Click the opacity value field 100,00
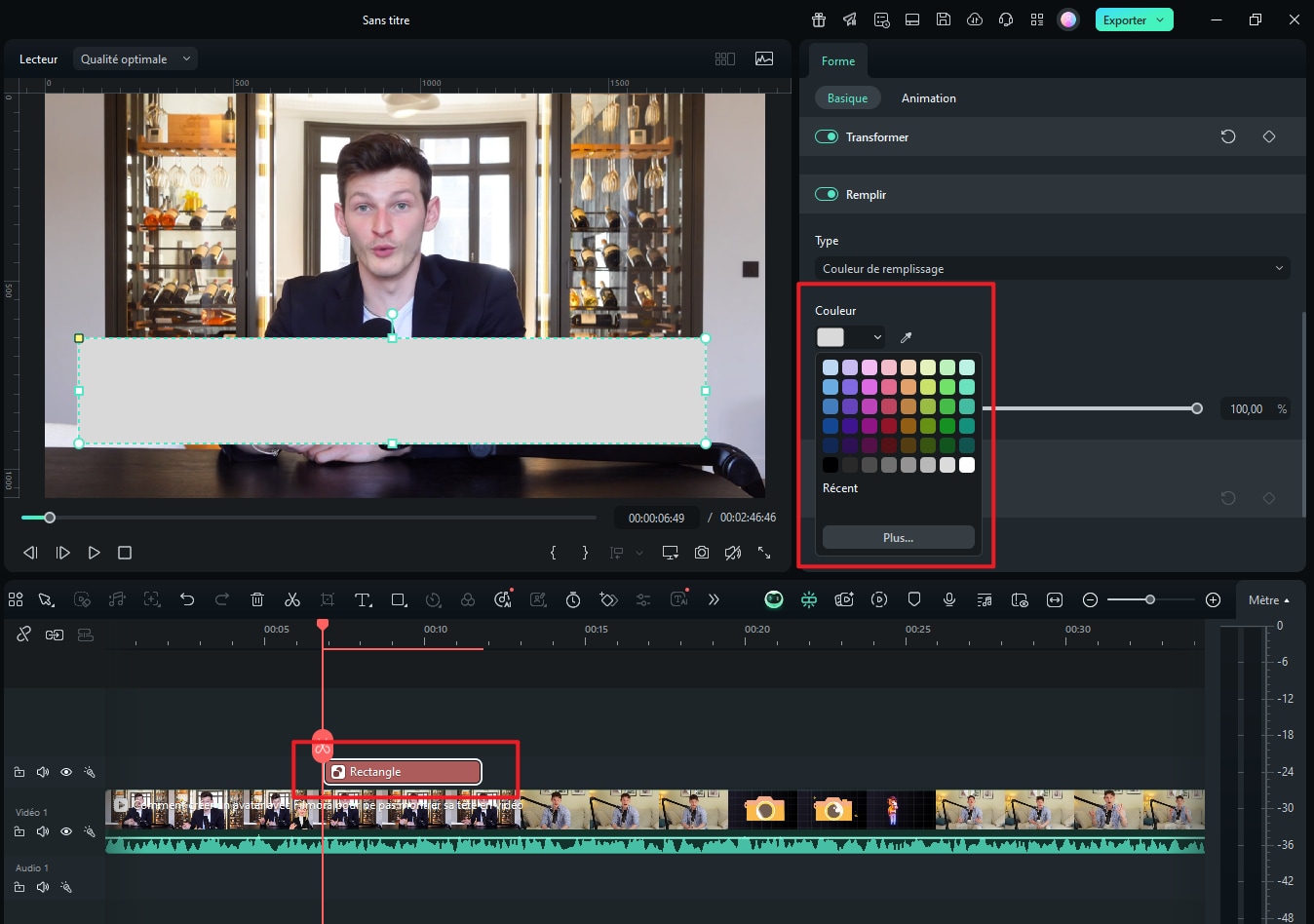The height and width of the screenshot is (924, 1314). click(1246, 409)
